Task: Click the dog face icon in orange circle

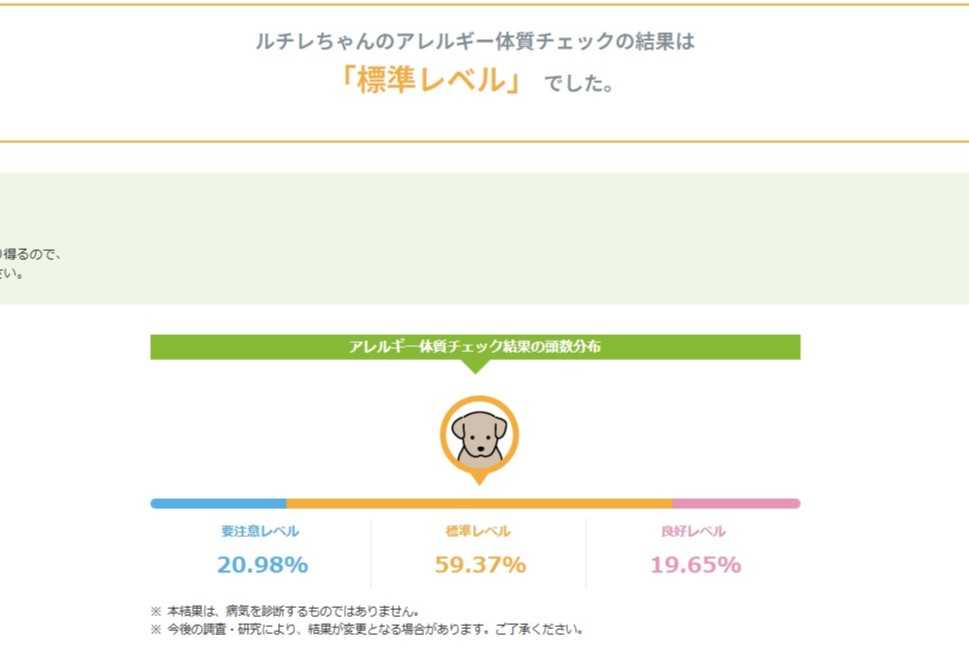Action: pyautogui.click(x=479, y=434)
